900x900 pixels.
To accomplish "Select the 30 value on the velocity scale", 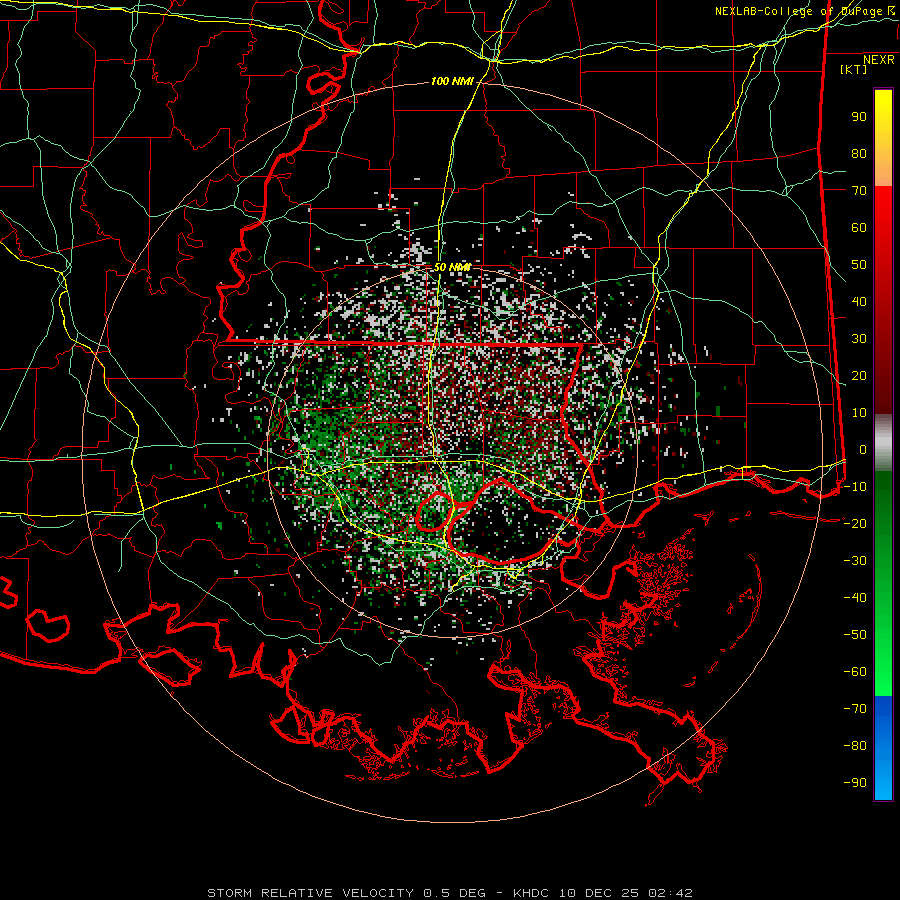I will [859, 339].
